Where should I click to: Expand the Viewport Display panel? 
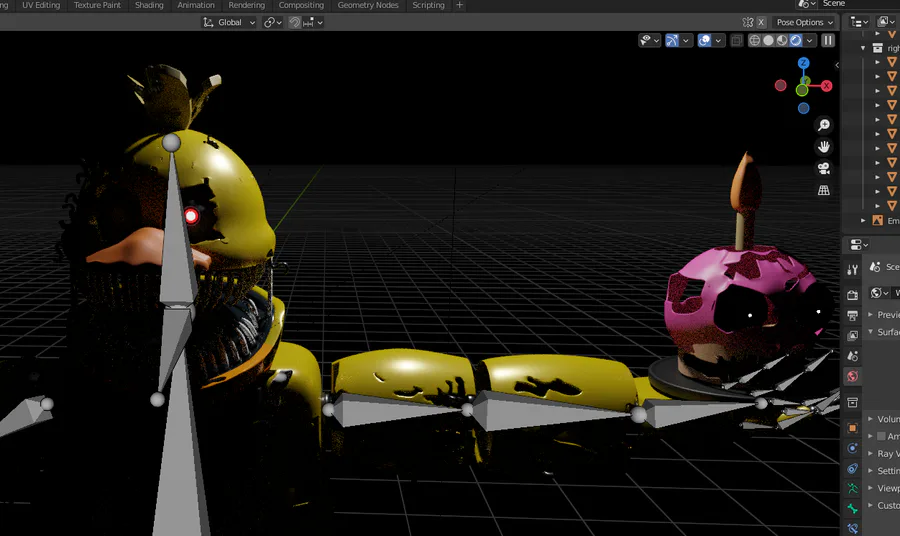pyautogui.click(x=871, y=488)
